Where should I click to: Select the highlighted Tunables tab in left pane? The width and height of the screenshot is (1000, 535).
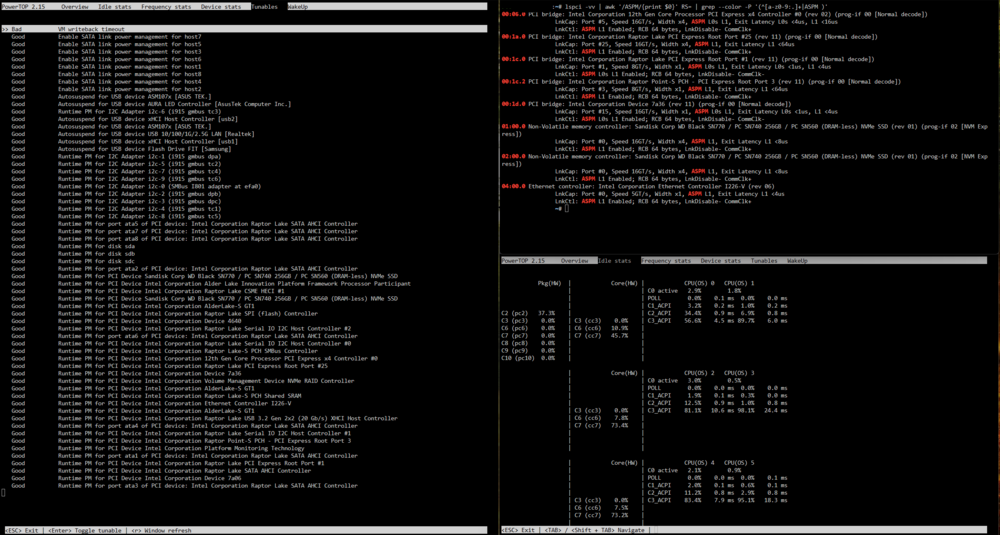point(264,6)
